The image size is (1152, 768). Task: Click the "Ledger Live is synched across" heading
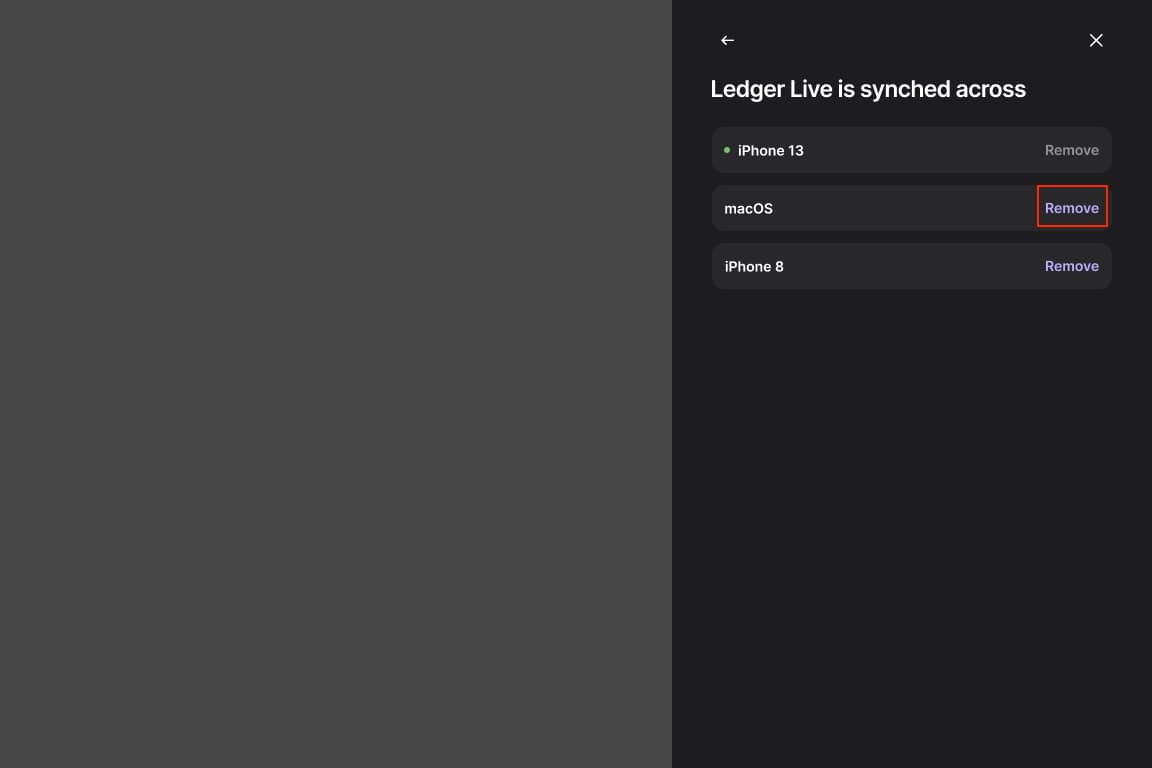click(x=868, y=89)
